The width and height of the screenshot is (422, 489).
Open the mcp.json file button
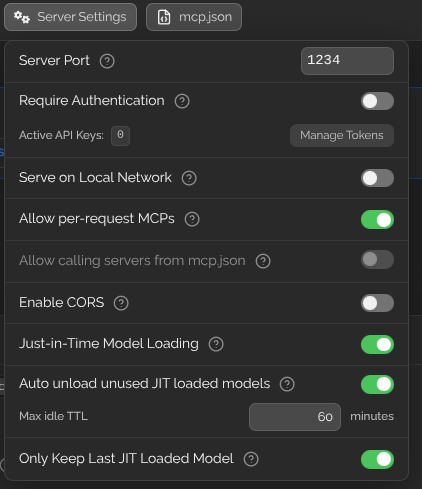pyautogui.click(x=194, y=17)
